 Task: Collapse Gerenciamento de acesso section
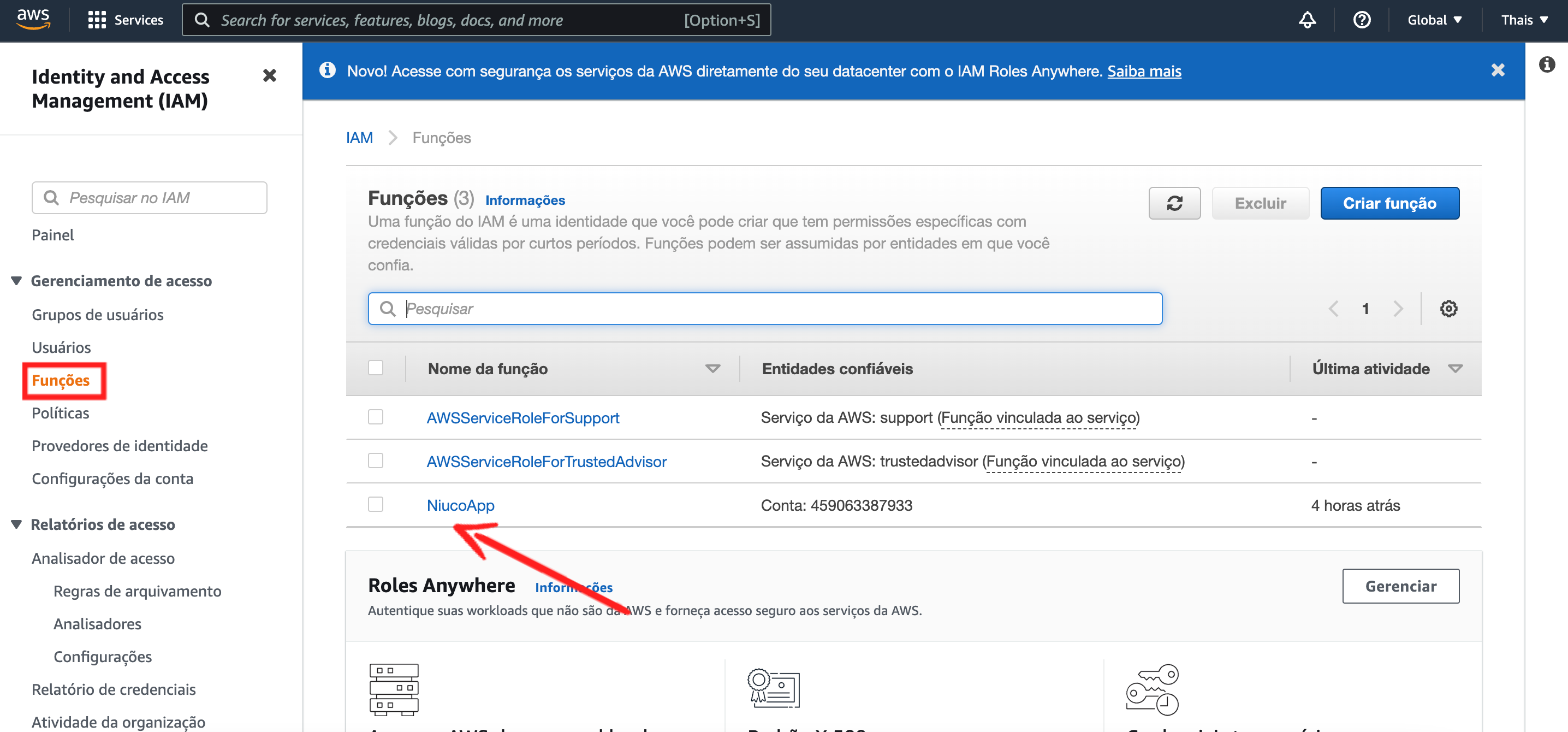[x=17, y=281]
